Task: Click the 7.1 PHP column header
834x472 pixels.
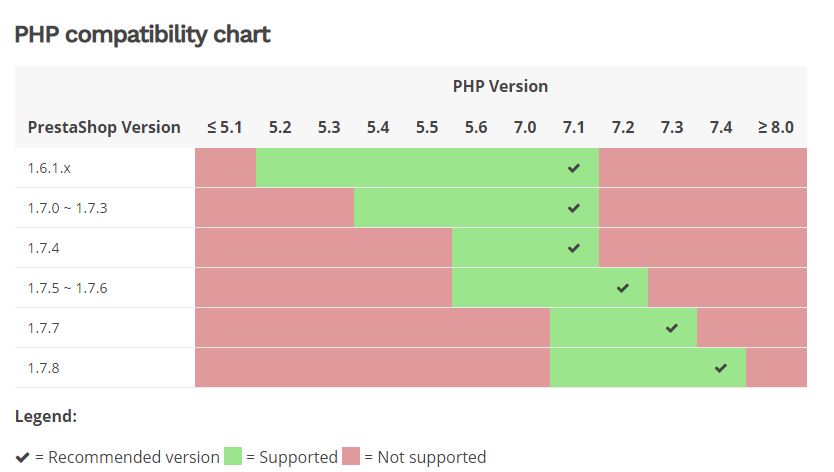Action: coord(574,127)
